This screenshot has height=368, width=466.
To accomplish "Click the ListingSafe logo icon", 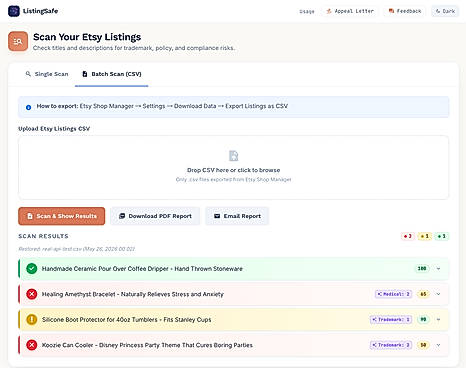I will click(14, 11).
